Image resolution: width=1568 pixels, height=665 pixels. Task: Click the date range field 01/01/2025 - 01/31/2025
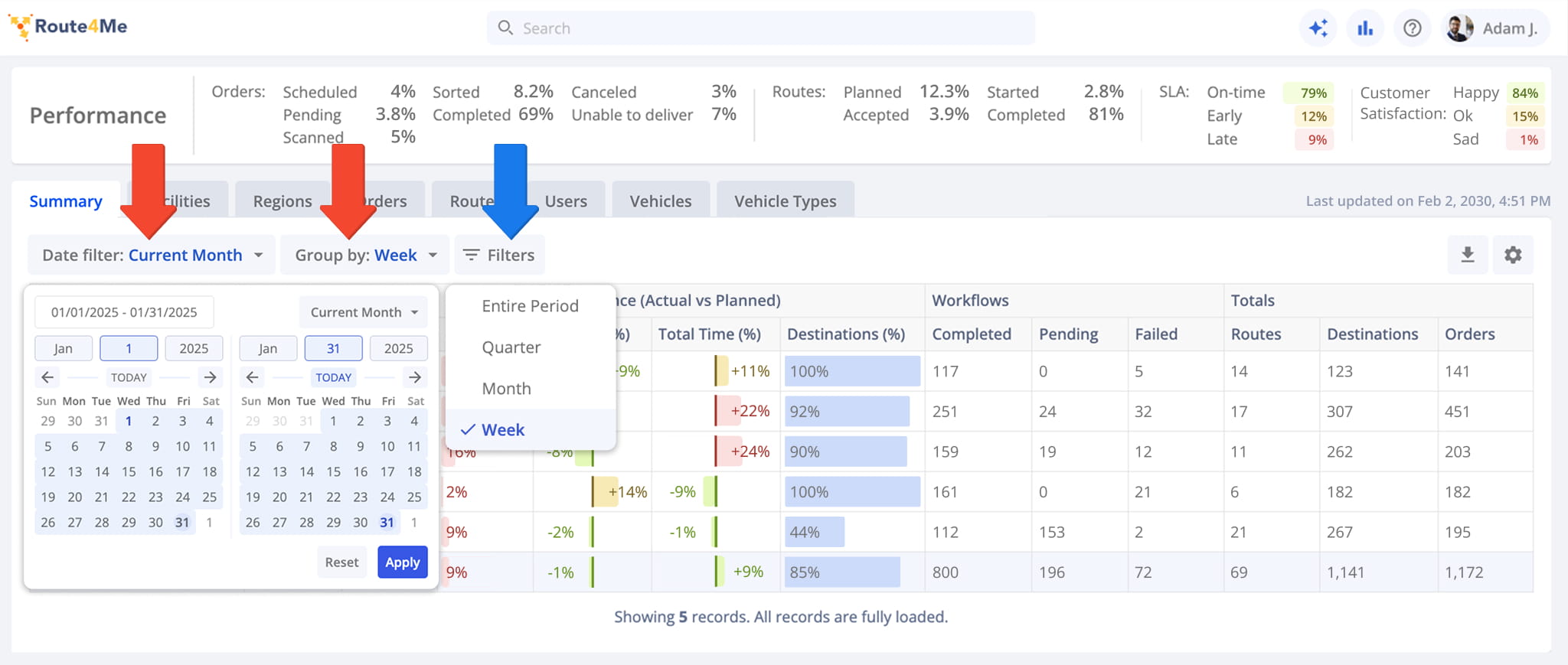124,312
